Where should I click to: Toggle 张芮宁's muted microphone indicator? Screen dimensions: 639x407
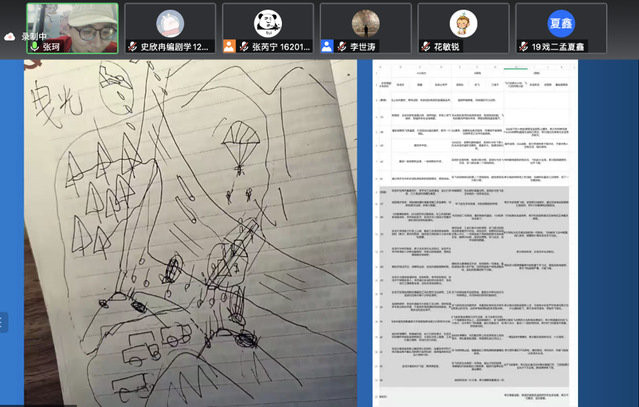(x=244, y=46)
